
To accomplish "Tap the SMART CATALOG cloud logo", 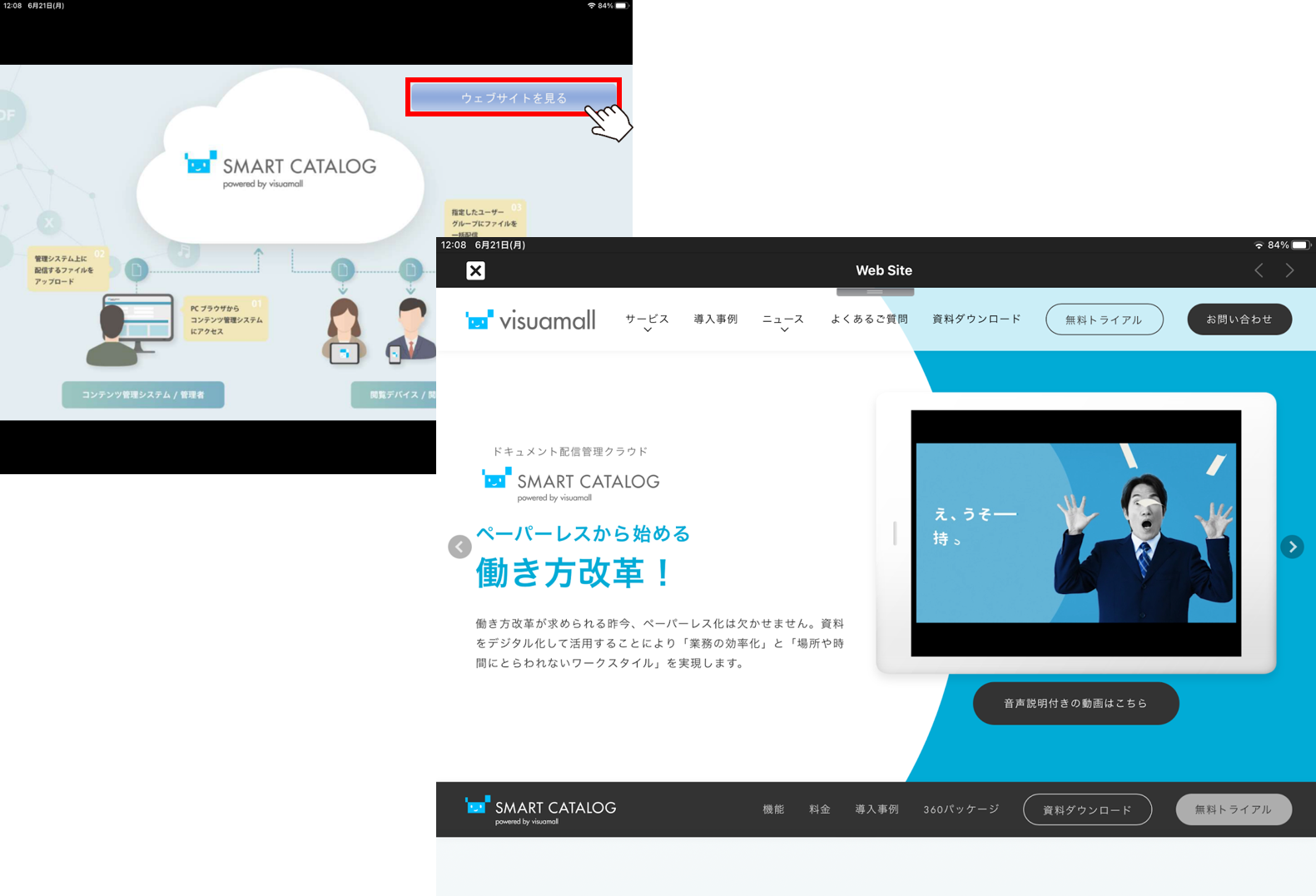I will [x=281, y=169].
